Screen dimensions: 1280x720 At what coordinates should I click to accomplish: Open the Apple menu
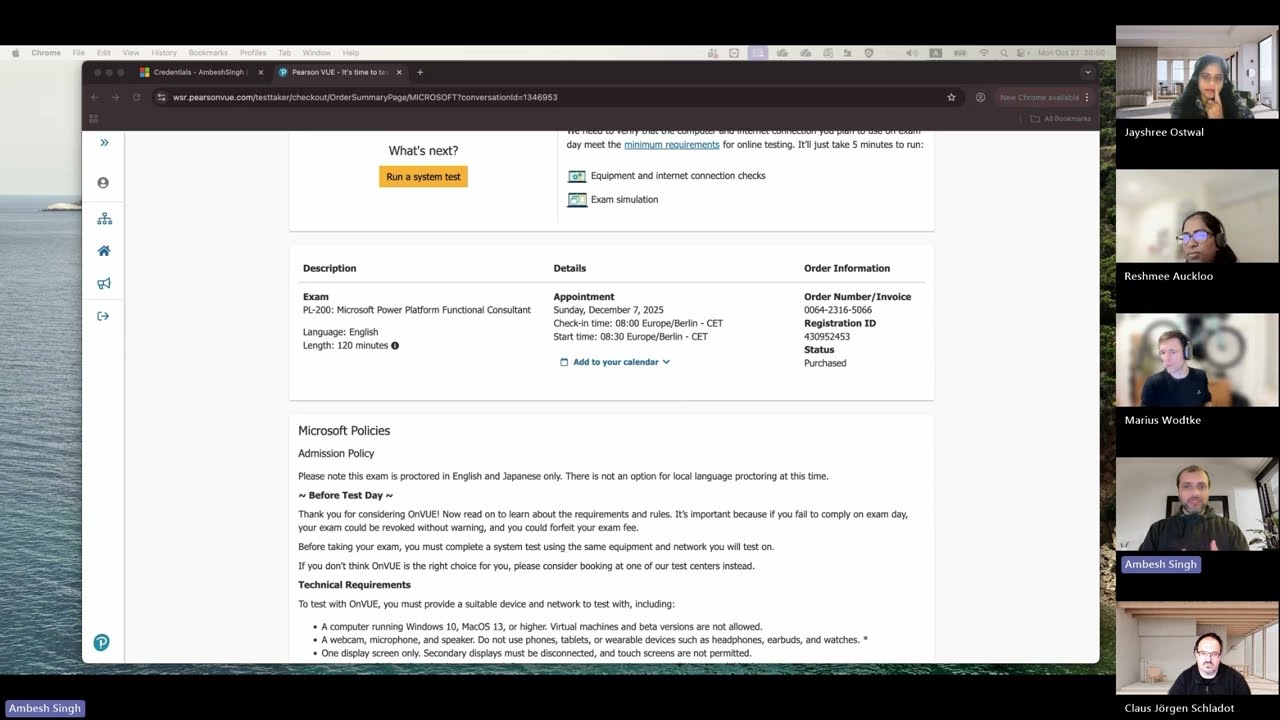click(x=15, y=53)
